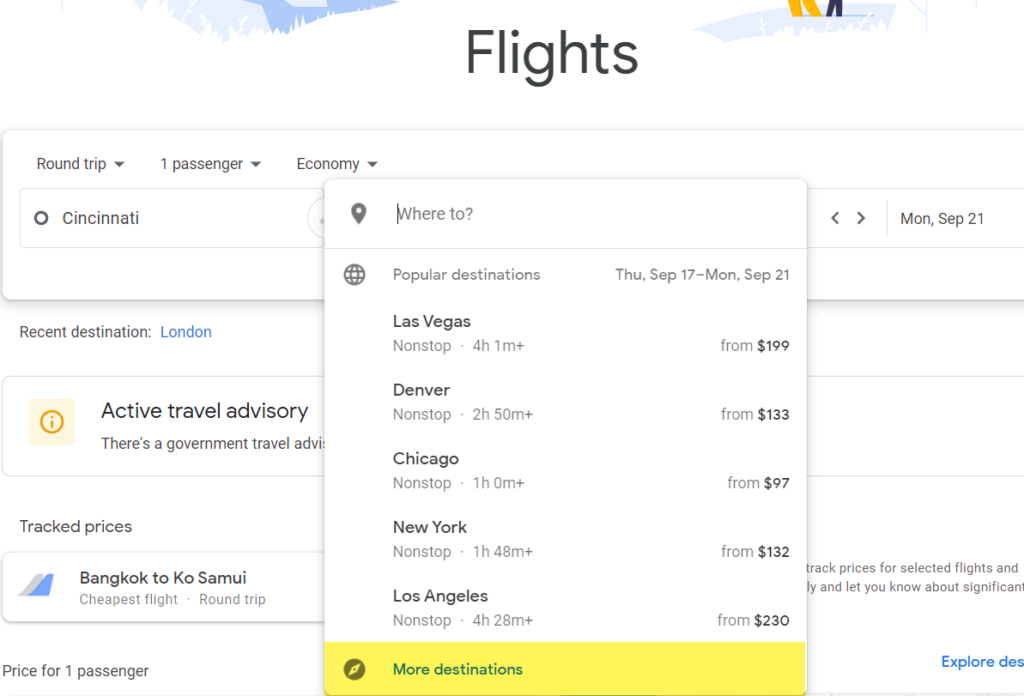
Task: Click the origin circle icon beside Cincinnati
Action: pos(41,218)
